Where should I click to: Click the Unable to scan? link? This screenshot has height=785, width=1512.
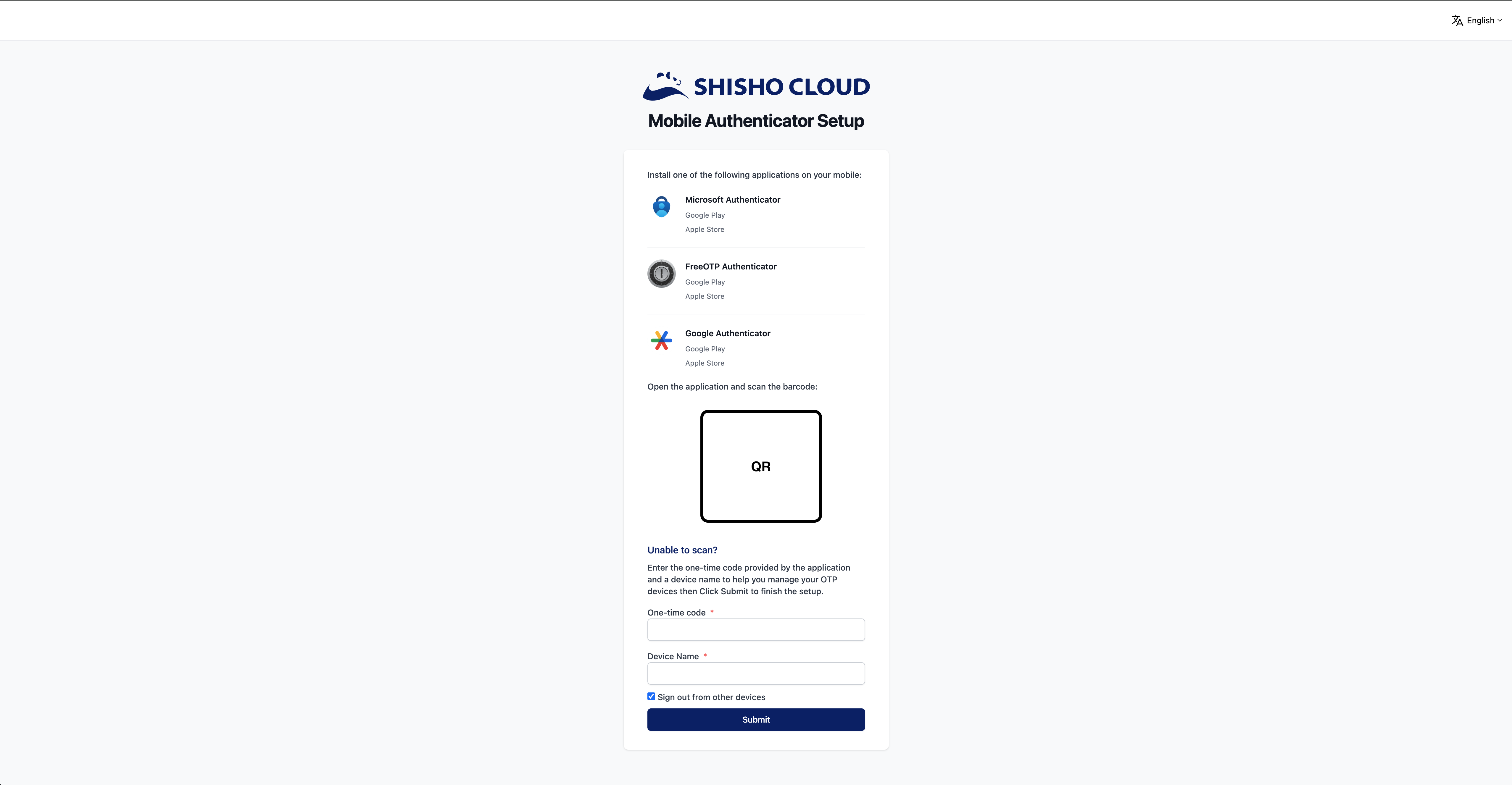pyautogui.click(x=682, y=550)
